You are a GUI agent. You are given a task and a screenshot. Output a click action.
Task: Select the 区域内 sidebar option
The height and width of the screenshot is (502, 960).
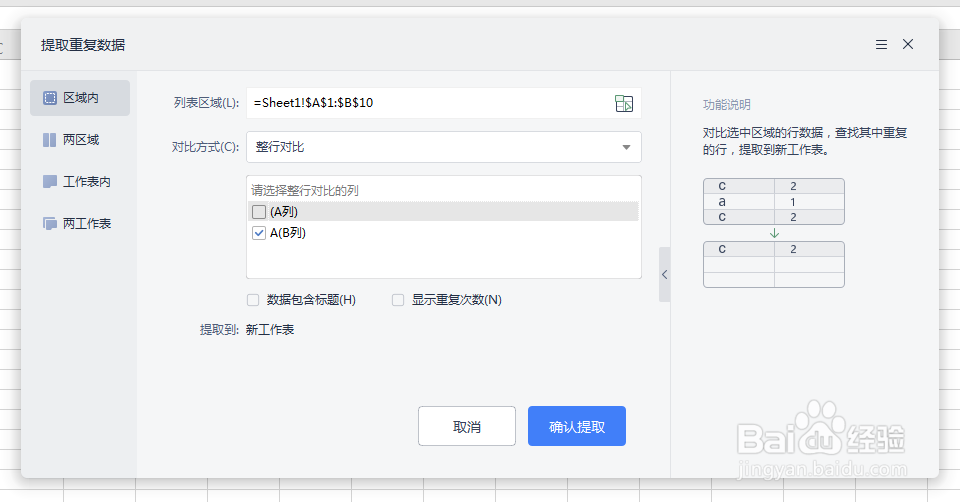(80, 98)
